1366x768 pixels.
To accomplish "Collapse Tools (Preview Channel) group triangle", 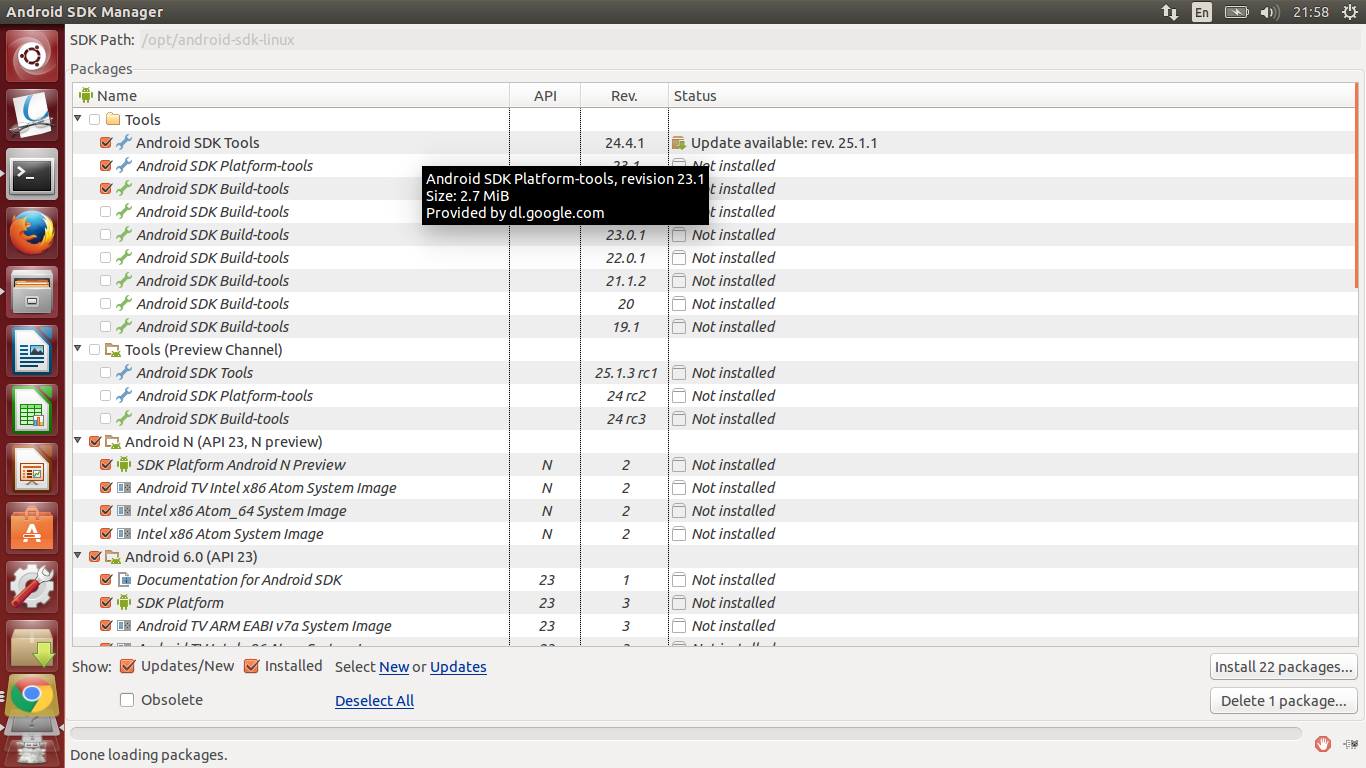I will [x=79, y=349].
